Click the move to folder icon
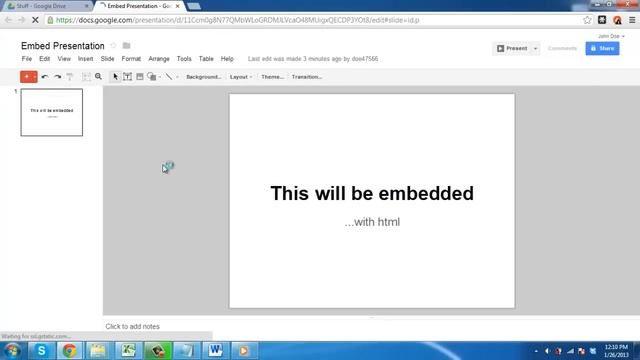Viewport: 640px width, 360px height. click(x=127, y=45)
